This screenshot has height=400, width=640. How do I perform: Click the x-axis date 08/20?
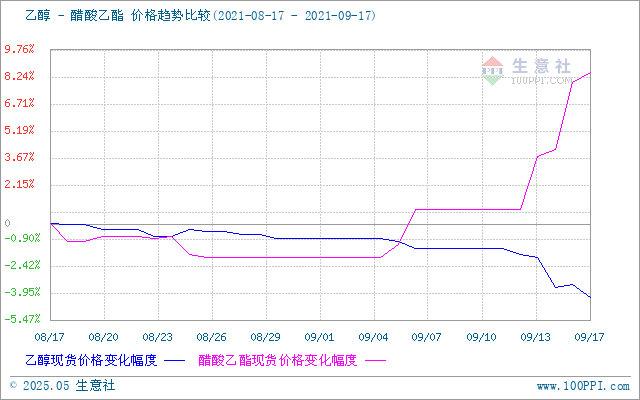coord(104,337)
